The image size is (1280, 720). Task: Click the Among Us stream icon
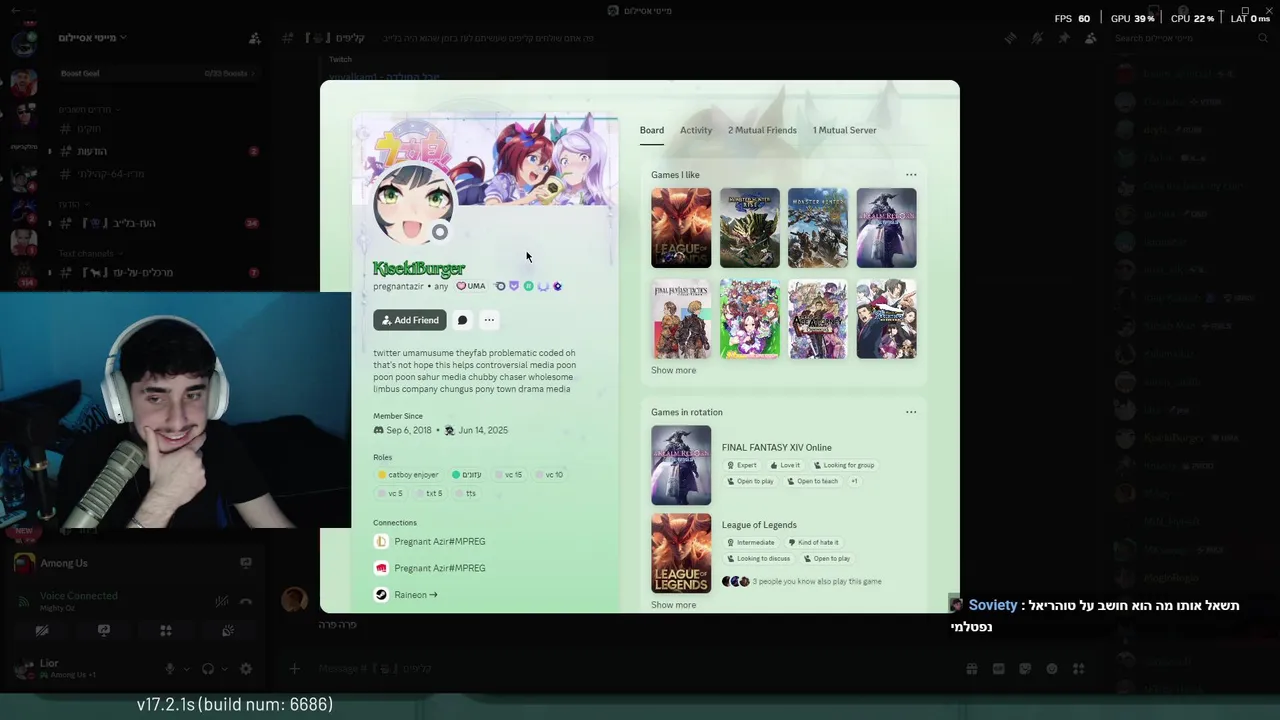tap(246, 563)
